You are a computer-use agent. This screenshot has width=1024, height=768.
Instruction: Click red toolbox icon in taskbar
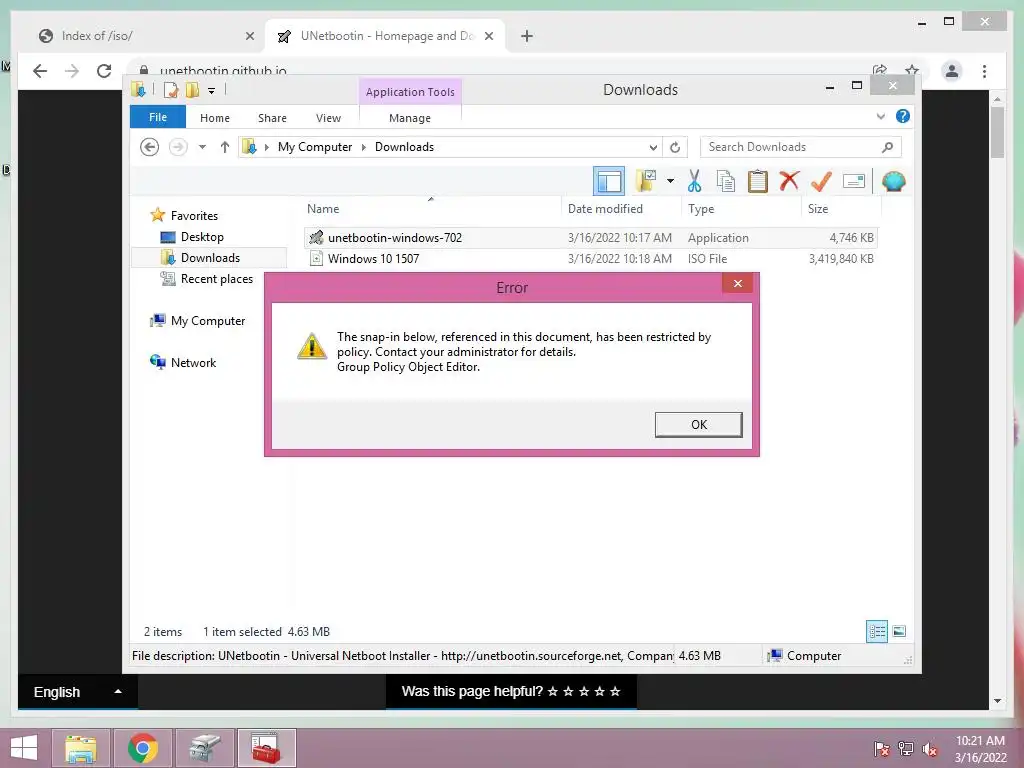click(x=266, y=748)
